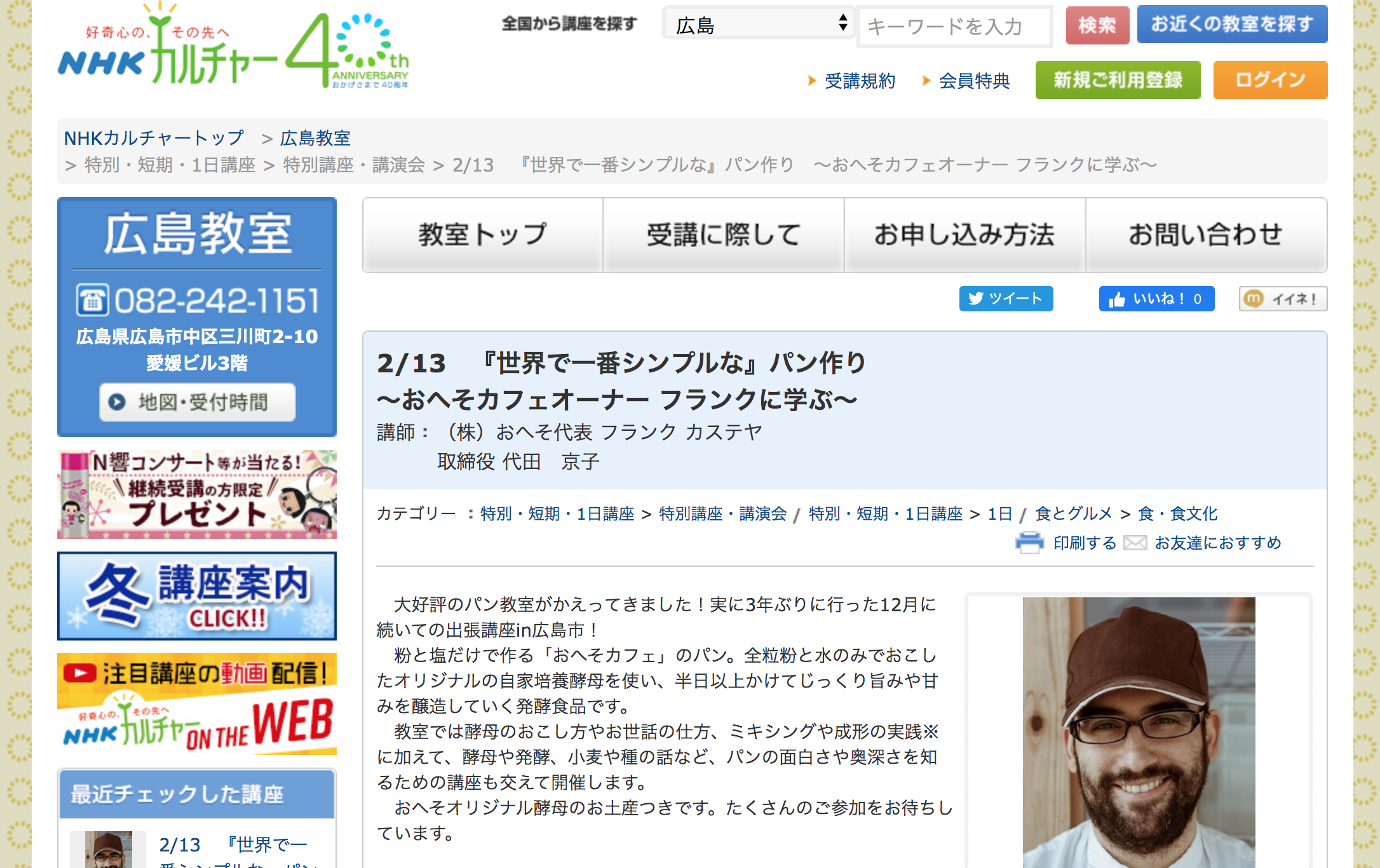Viewport: 1380px width, 868px height.
Task: Open the 受講規約 link
Action: coord(860,81)
